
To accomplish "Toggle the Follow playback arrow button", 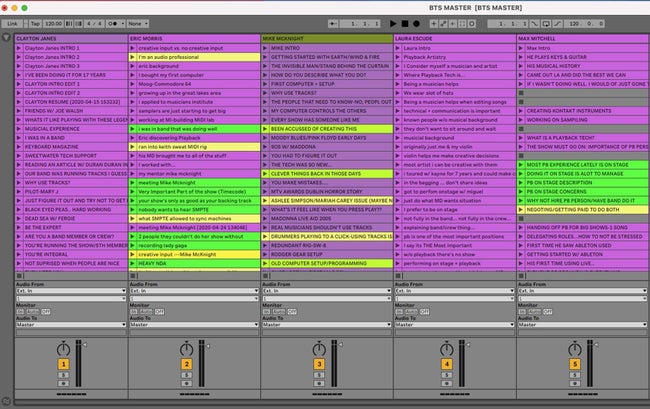I will 332,24.
